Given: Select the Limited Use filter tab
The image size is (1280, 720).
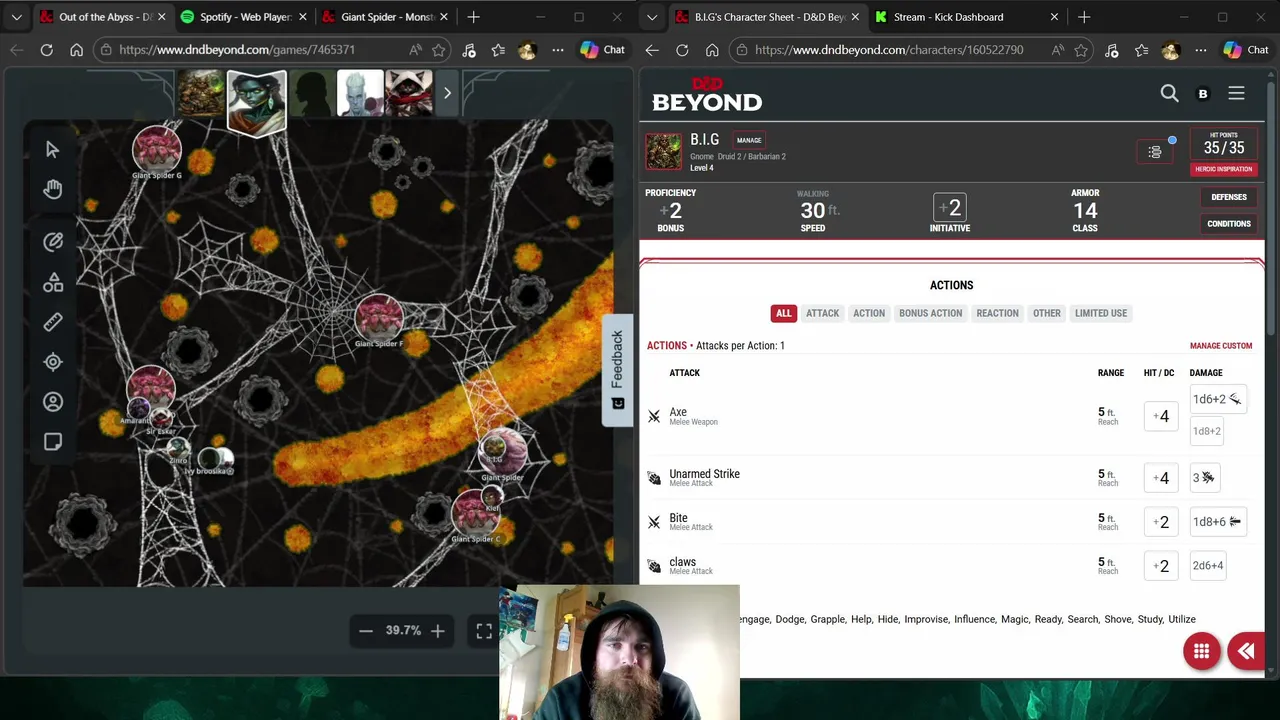Looking at the screenshot, I should click(x=1101, y=313).
